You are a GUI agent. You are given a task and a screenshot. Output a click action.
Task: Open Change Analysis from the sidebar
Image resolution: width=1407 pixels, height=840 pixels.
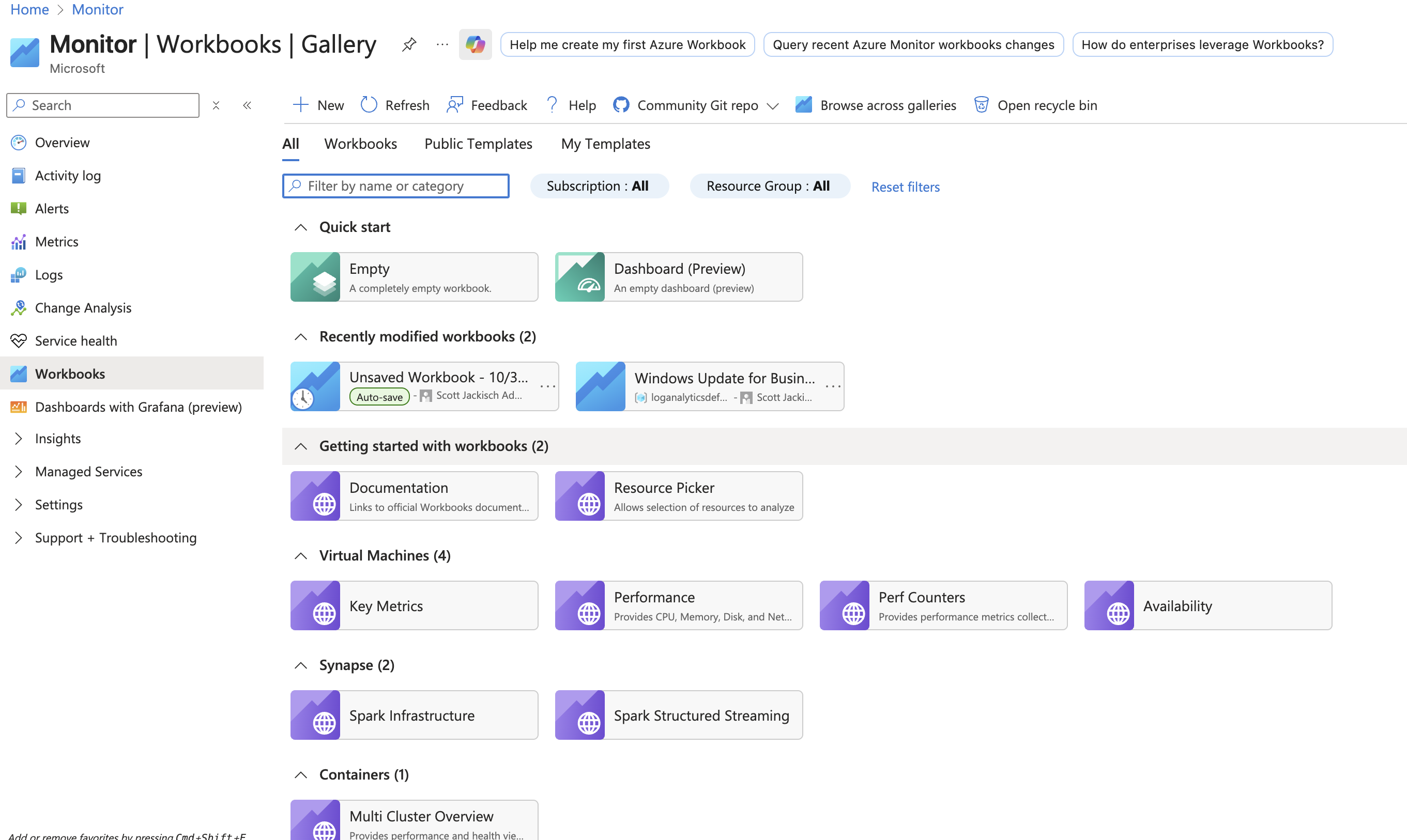(83, 307)
